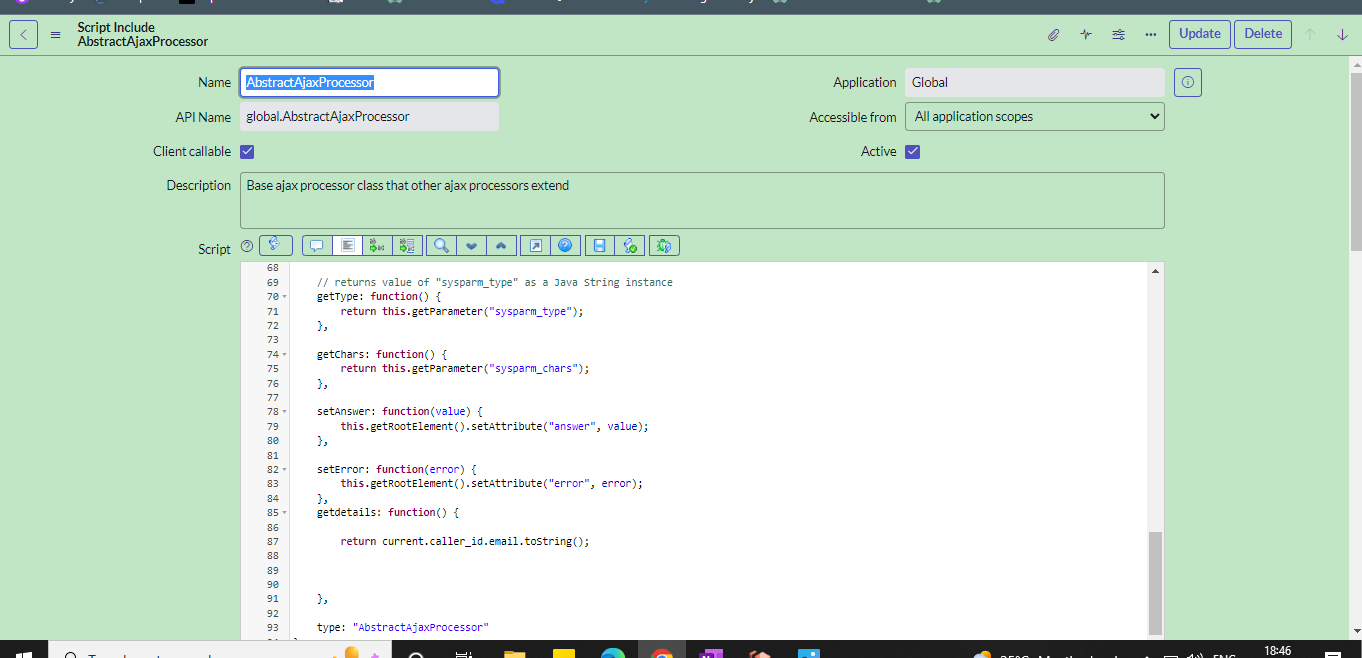Viewport: 1362px width, 658px height.
Task: Toggle the Active checkbox
Action: 912,152
